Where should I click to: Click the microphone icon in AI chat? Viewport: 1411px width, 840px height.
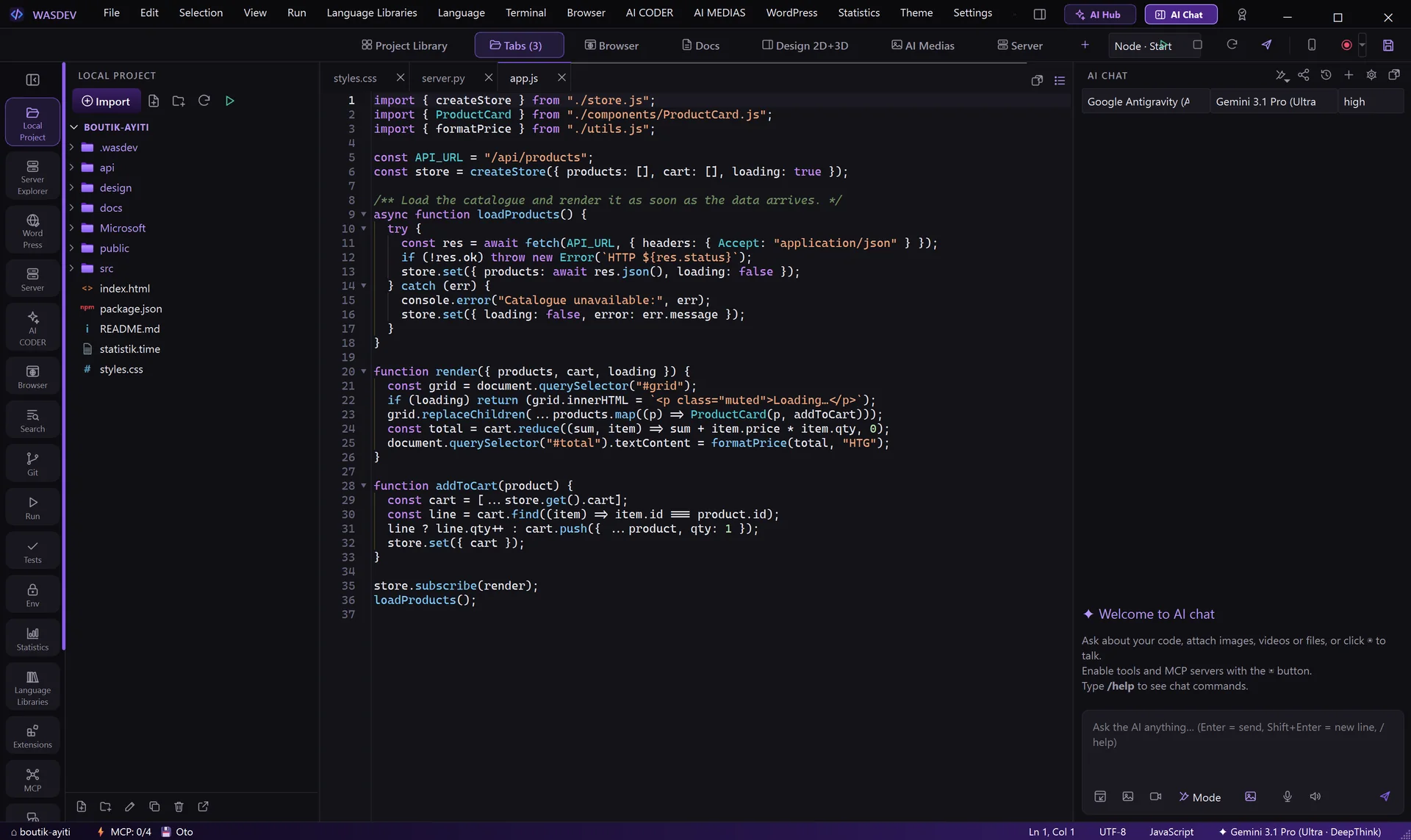(x=1288, y=797)
